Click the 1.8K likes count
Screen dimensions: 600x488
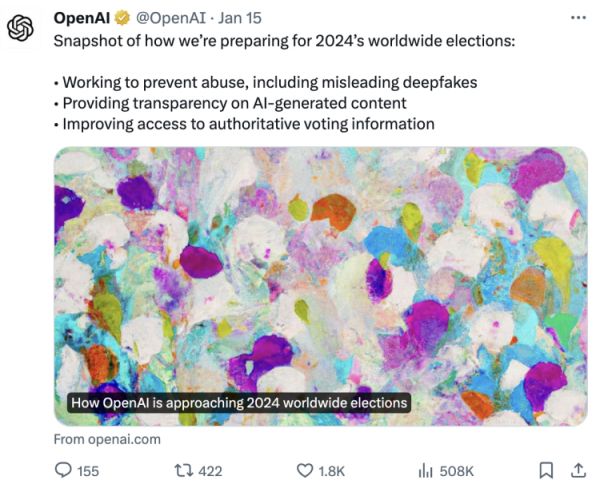[333, 471]
